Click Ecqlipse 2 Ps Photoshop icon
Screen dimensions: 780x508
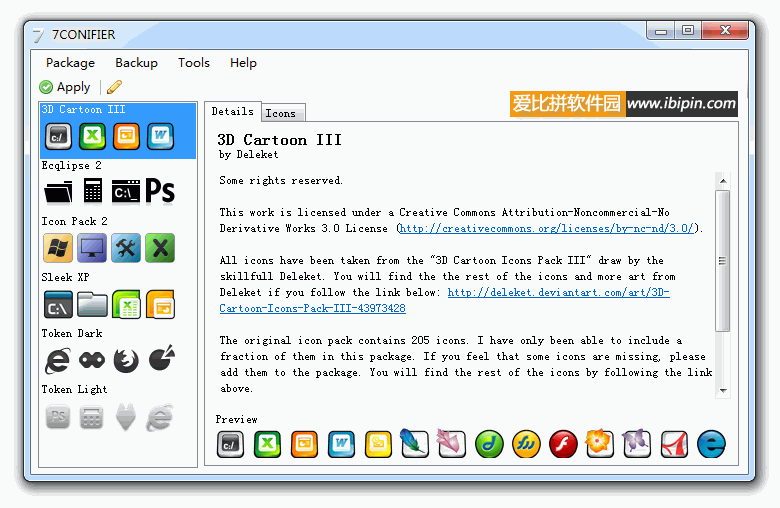(160, 192)
